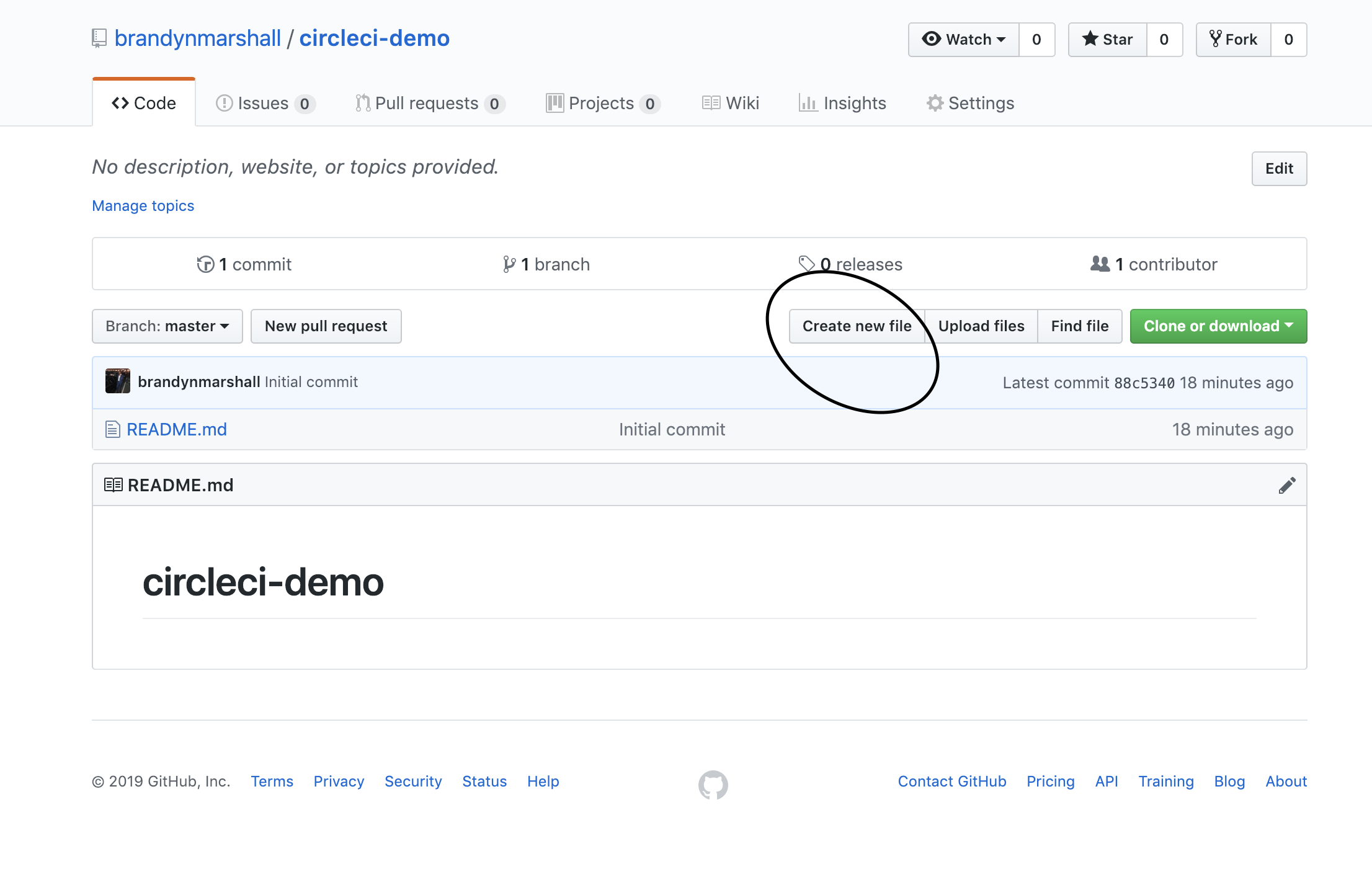The image size is (1372, 887).
Task: Click the About footer link
Action: (1286, 782)
